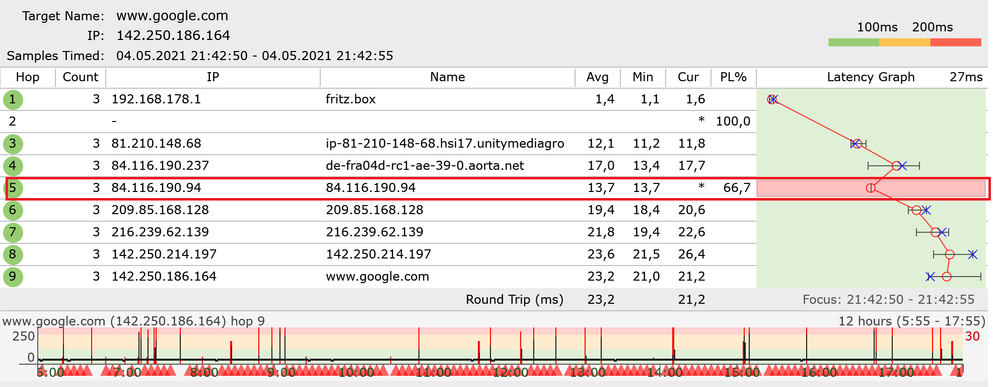
Task: Select the hop 5 green circle icon
Action: [12, 188]
